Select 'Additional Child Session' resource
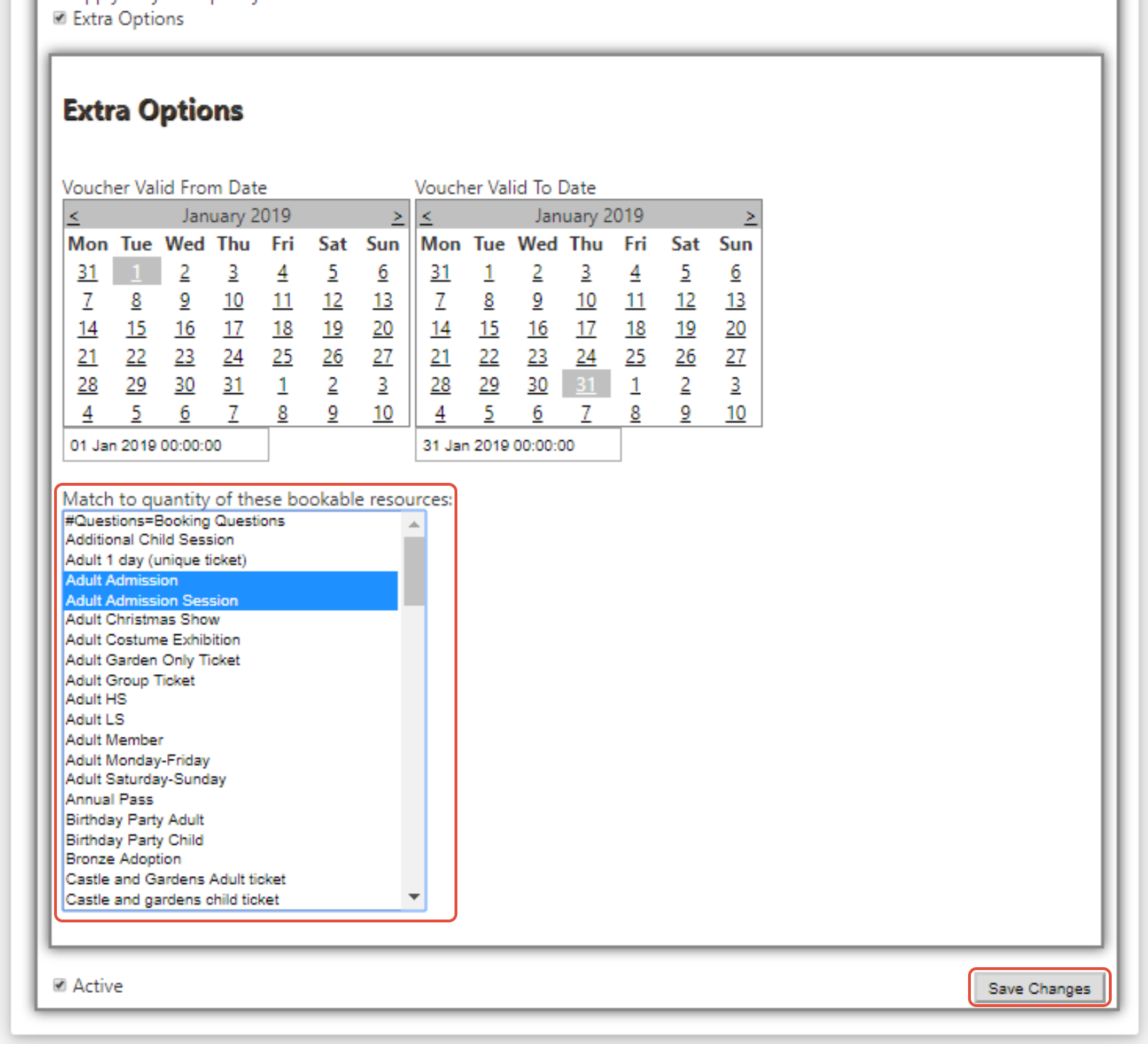Viewport: 1148px width, 1044px height. 230,540
